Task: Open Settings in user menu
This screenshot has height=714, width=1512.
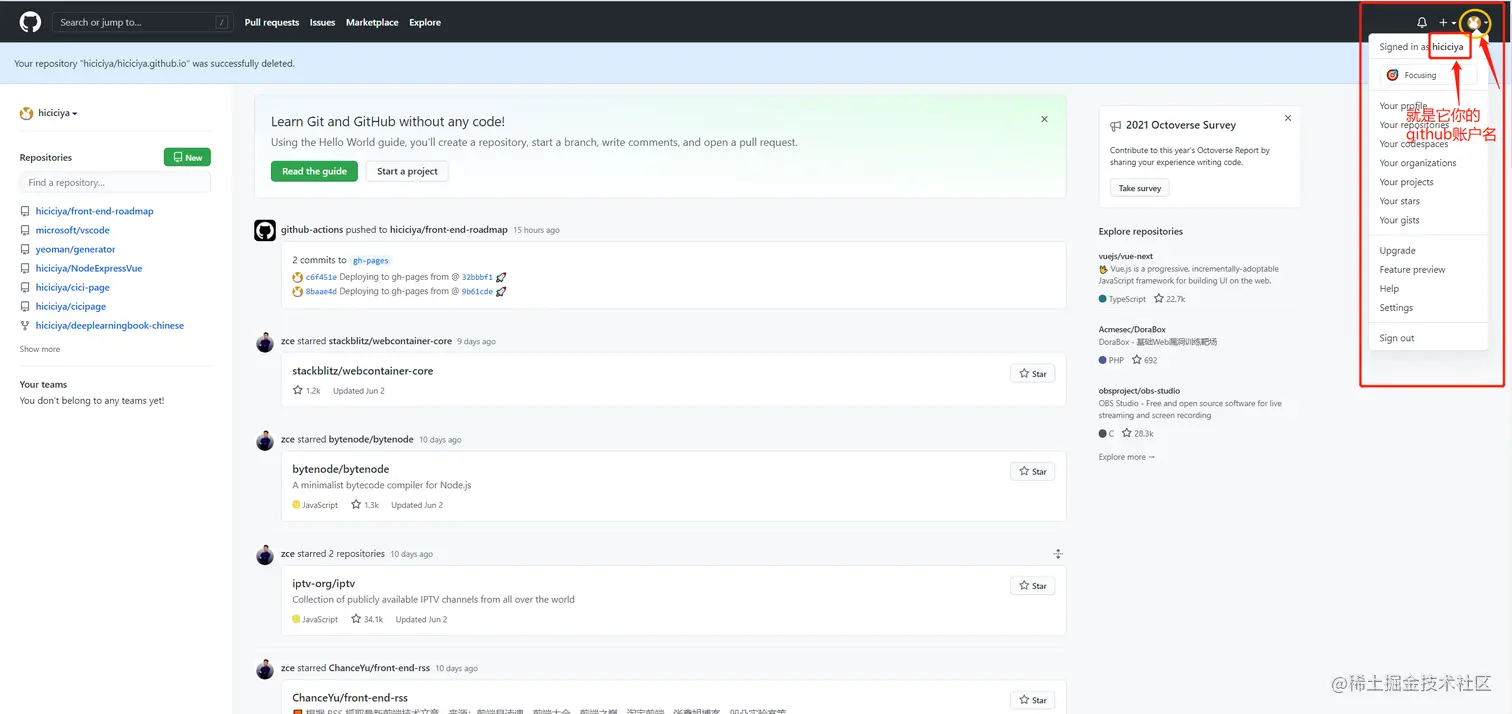Action: 1397,307
